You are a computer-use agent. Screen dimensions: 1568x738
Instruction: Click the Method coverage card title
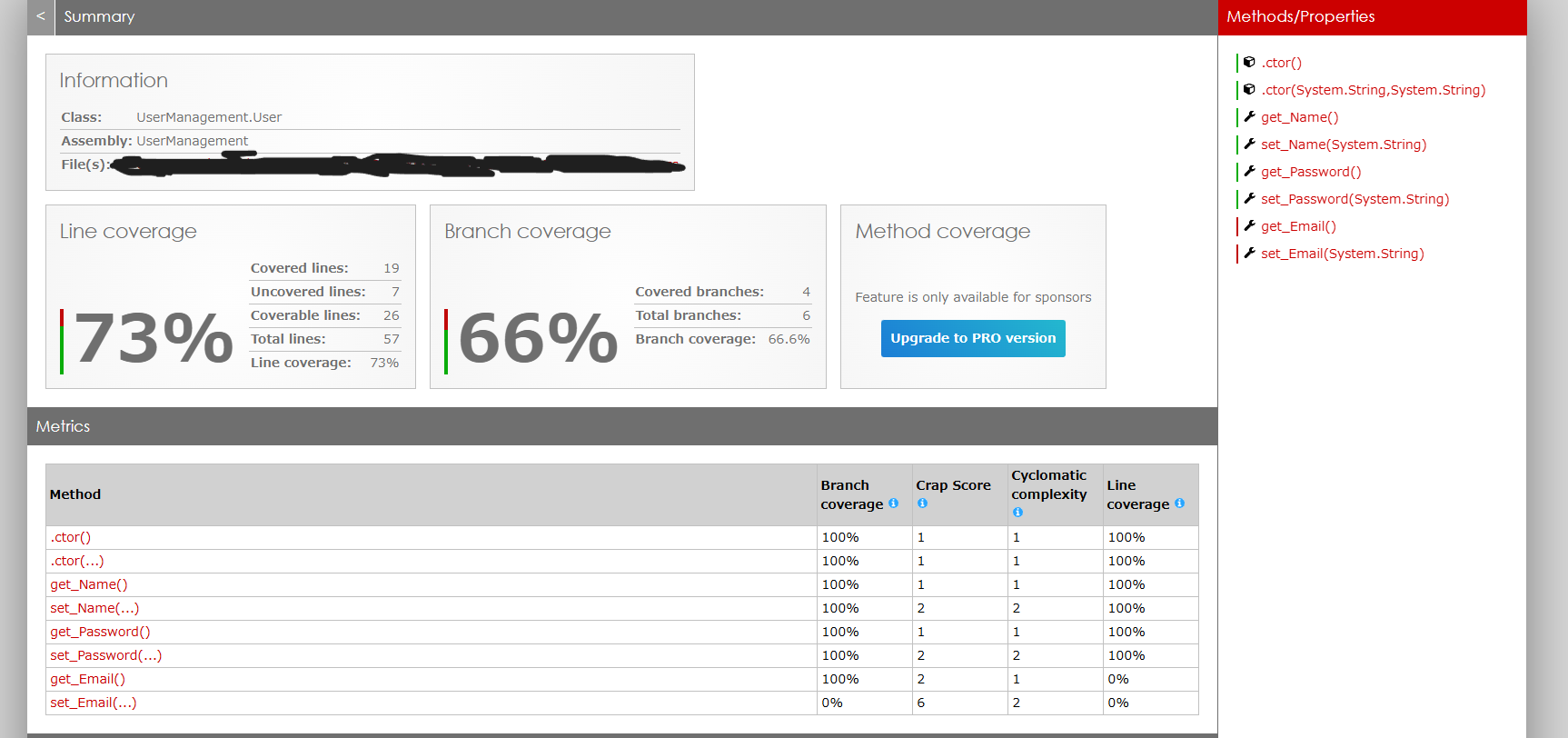[943, 232]
